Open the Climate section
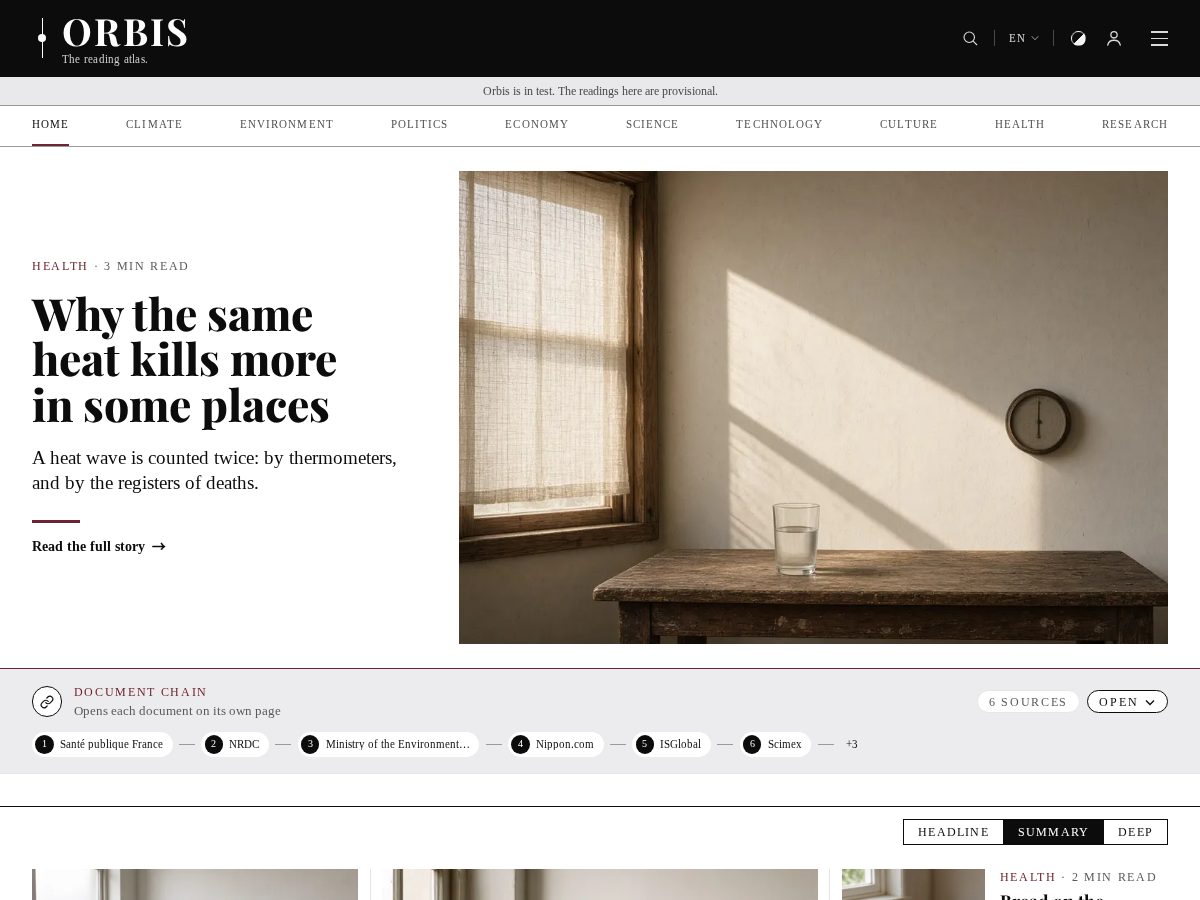This screenshot has width=1200, height=900. (x=154, y=124)
